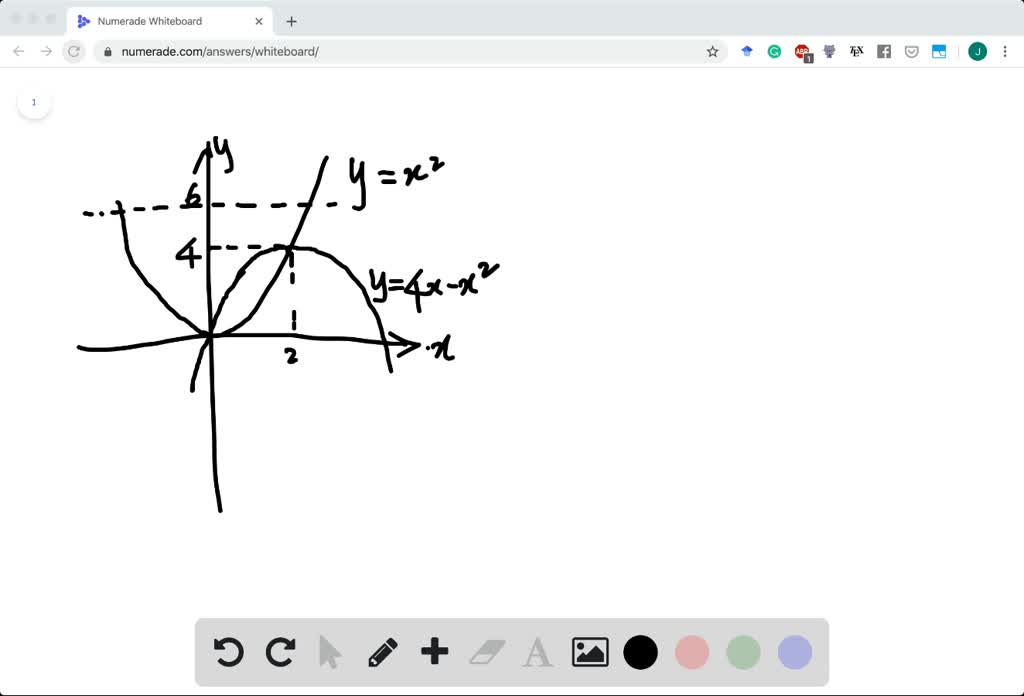
Task: Click the site security padlock icon
Action: (x=106, y=51)
